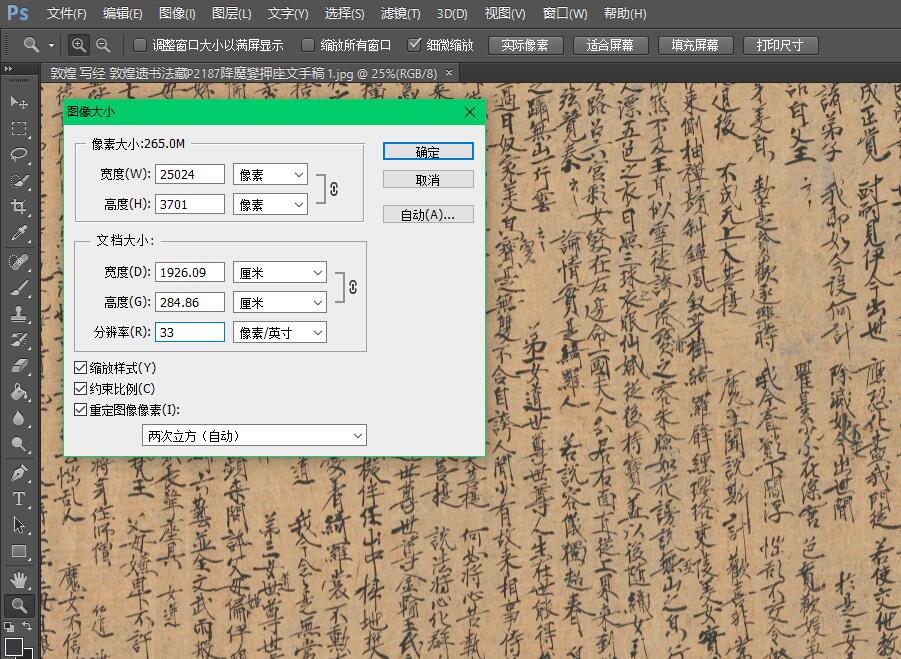Click the Photoshop Ps logo
This screenshot has width=901, height=659.
[x=17, y=13]
